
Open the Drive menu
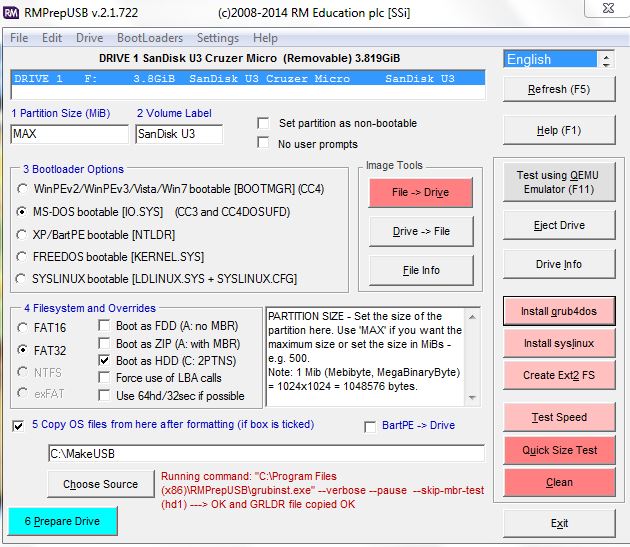click(90, 38)
